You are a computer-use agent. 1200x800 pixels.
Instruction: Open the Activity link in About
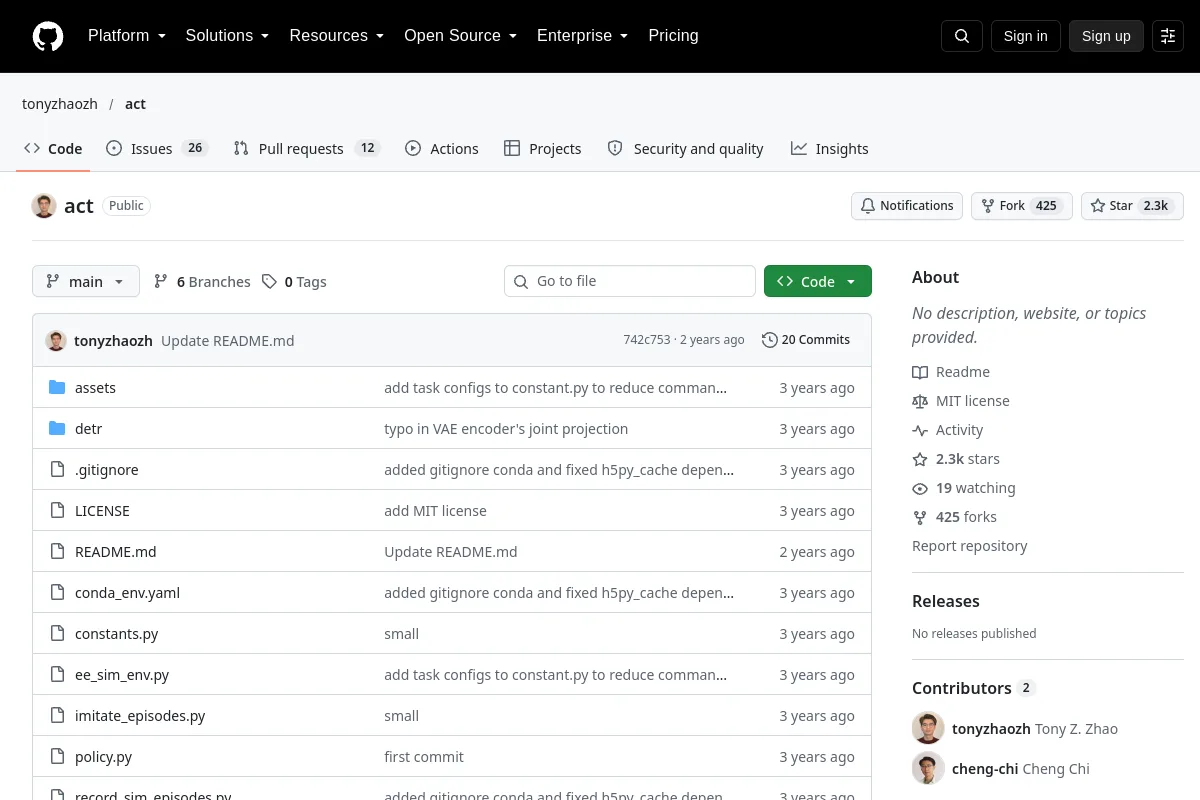point(948,430)
